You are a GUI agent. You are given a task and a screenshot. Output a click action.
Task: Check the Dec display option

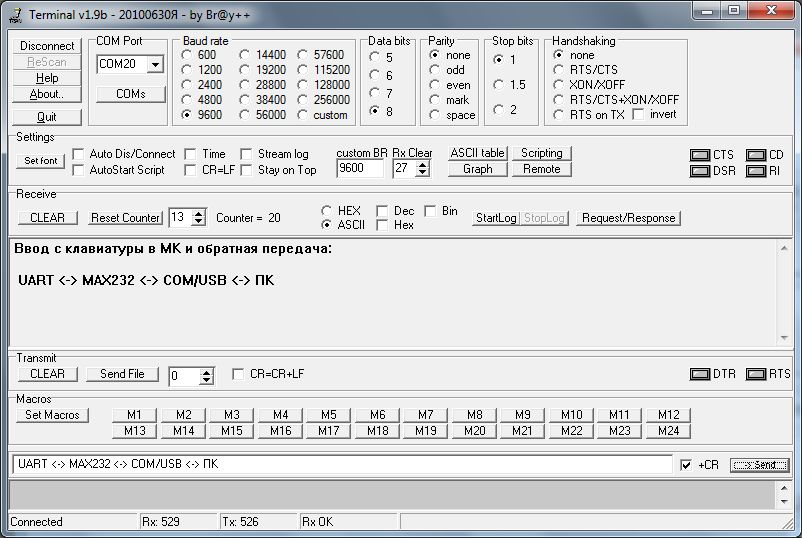(x=382, y=211)
